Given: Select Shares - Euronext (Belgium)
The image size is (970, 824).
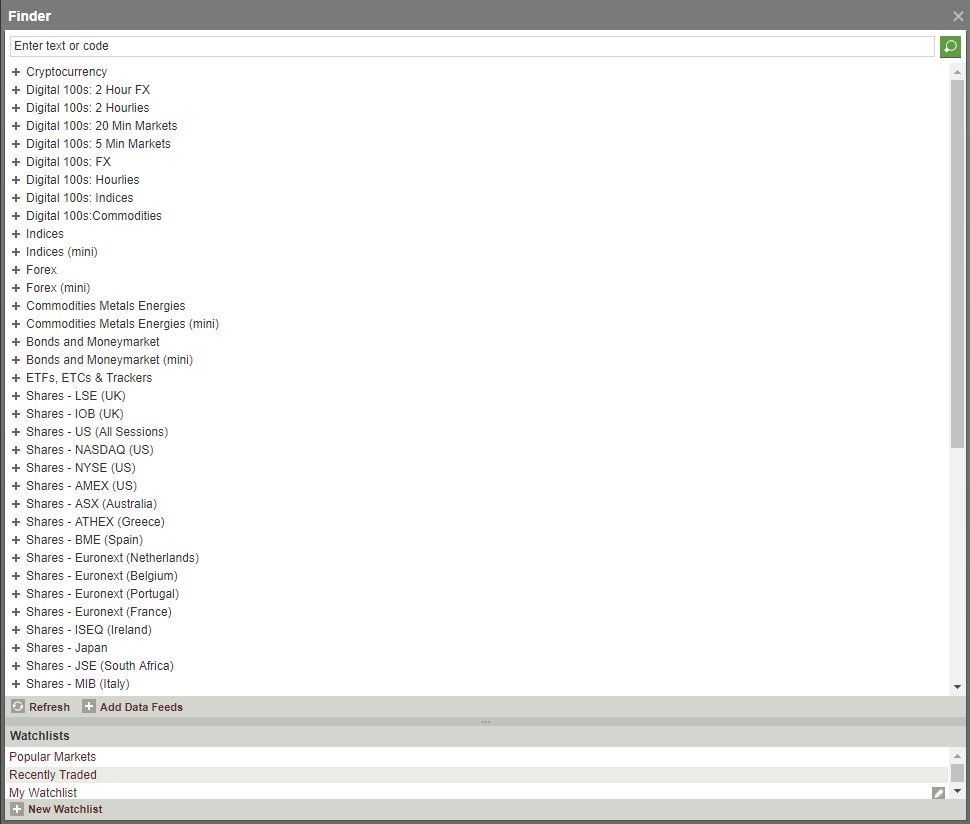Looking at the screenshot, I should (x=102, y=576).
